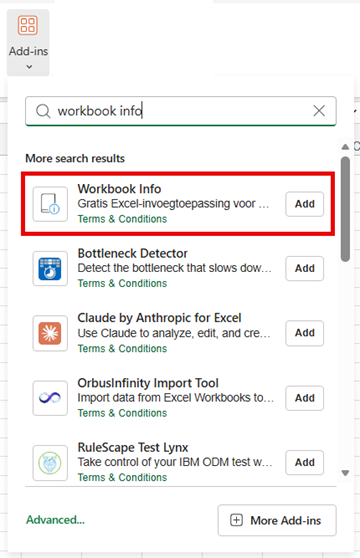This screenshot has height=558, width=360.
Task: Click Take control of IBM ODM description
Action: (175, 462)
